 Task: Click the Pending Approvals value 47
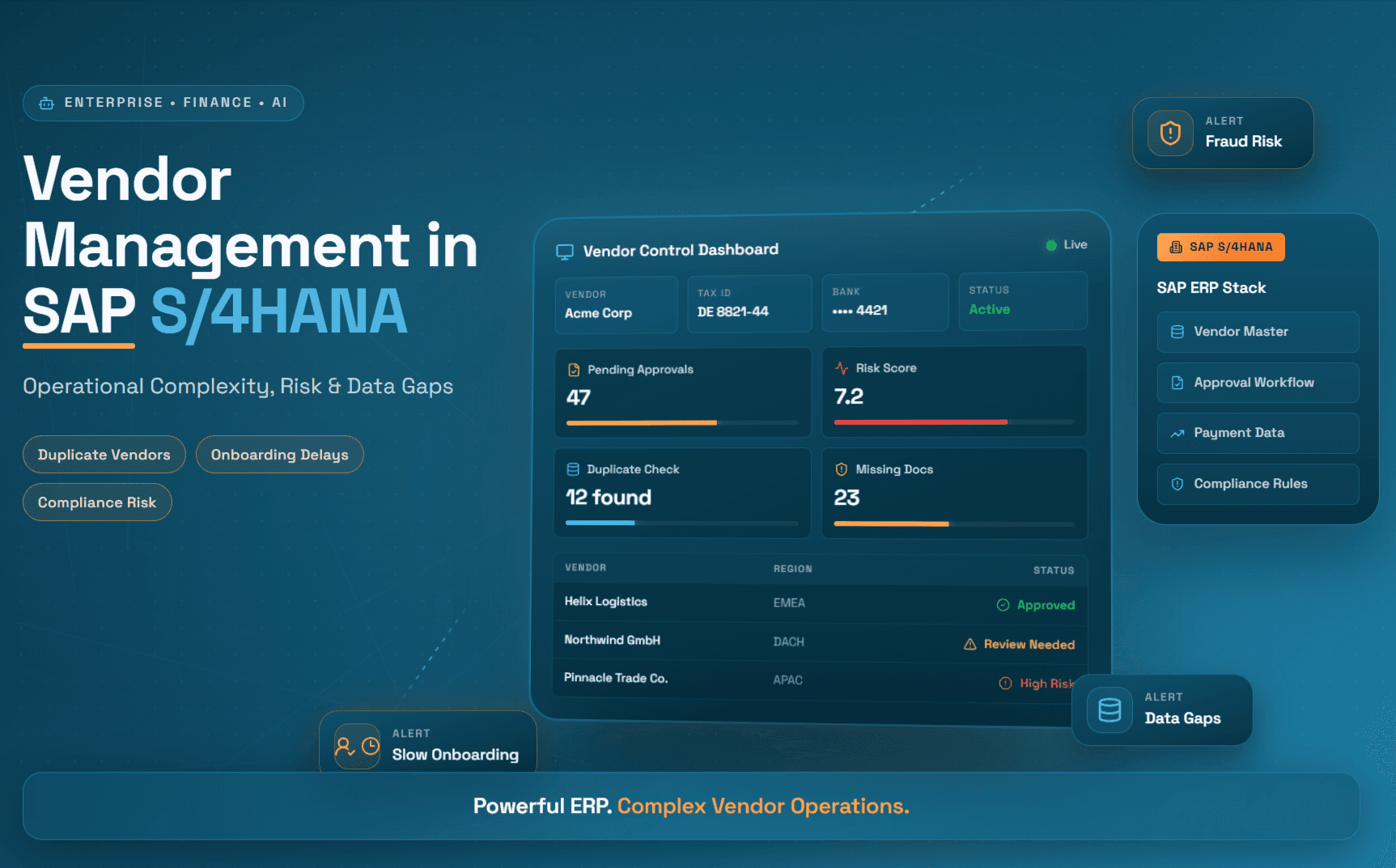point(579,398)
